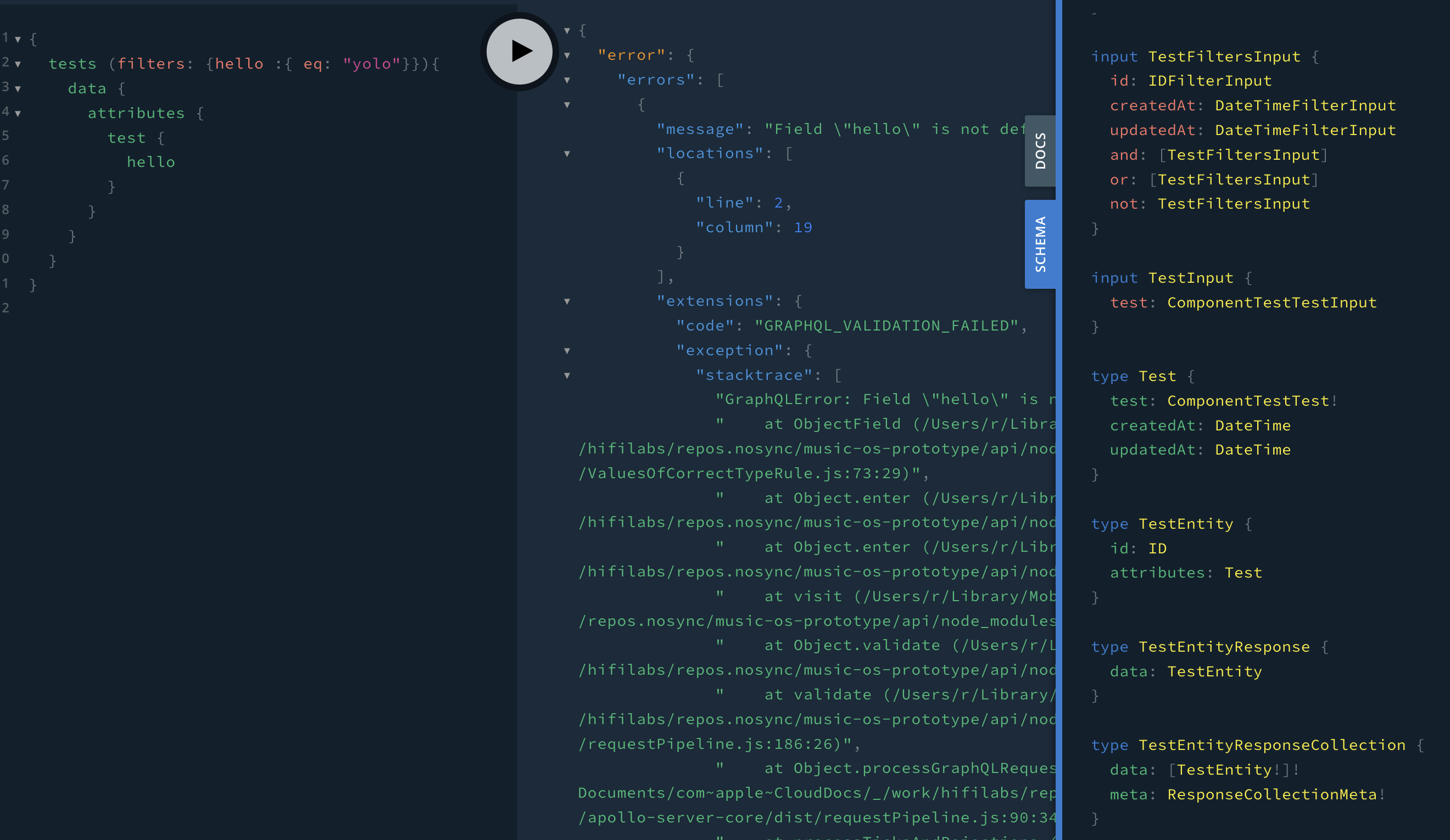Collapse the "exception" object
This screenshot has height=840, width=1450.
click(567, 350)
